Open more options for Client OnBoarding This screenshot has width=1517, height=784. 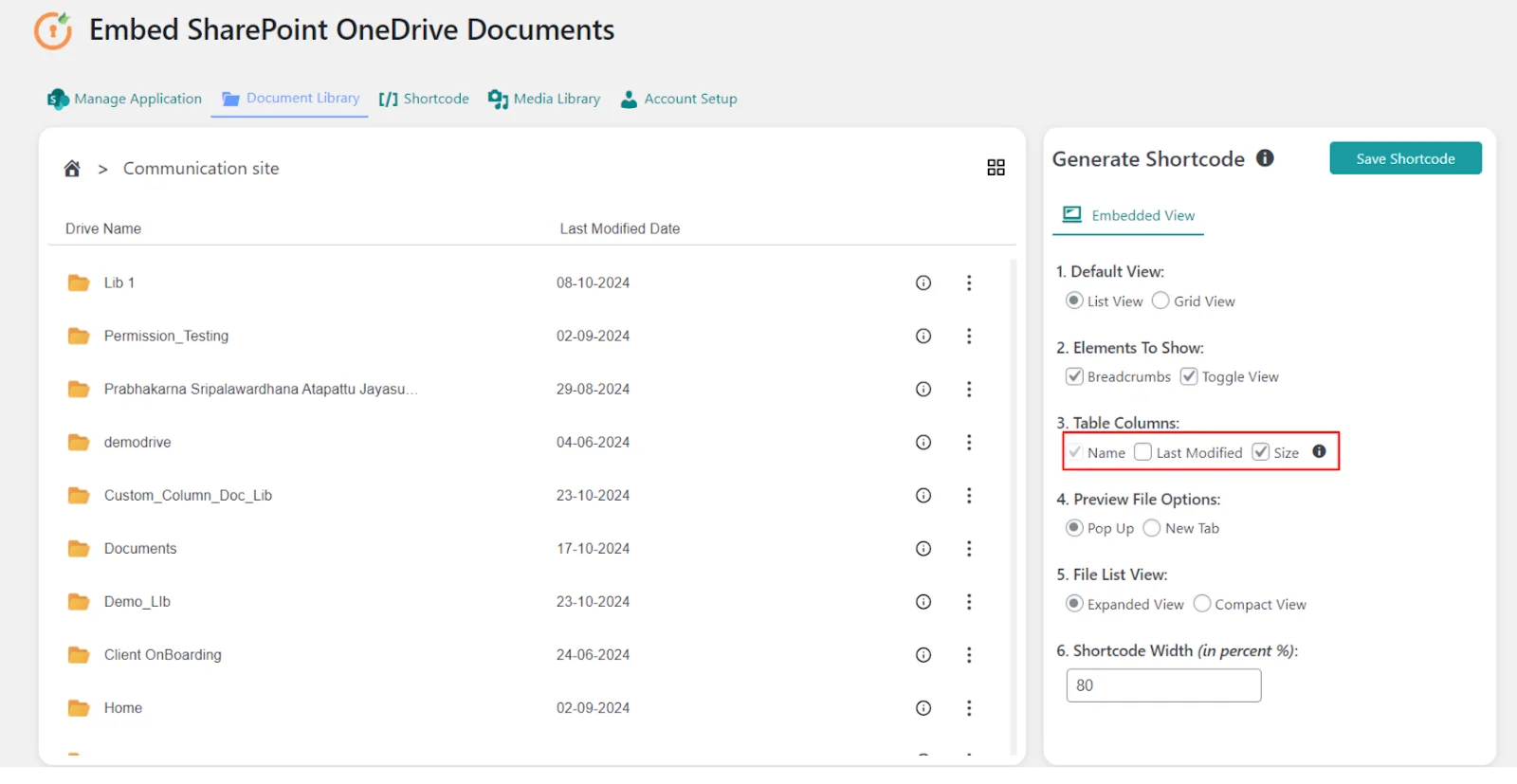pos(969,654)
